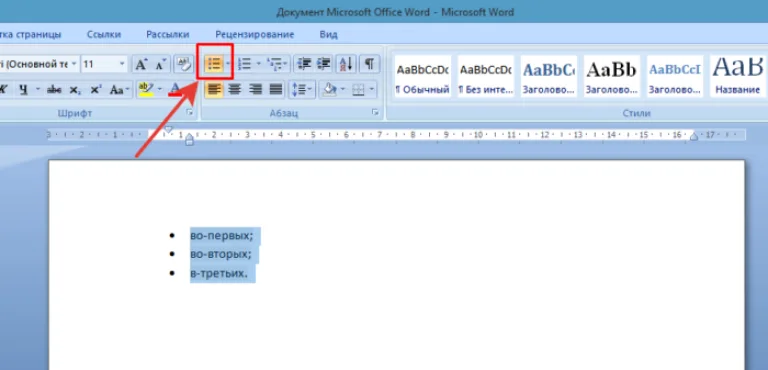Toggle italic formatting

[3, 90]
